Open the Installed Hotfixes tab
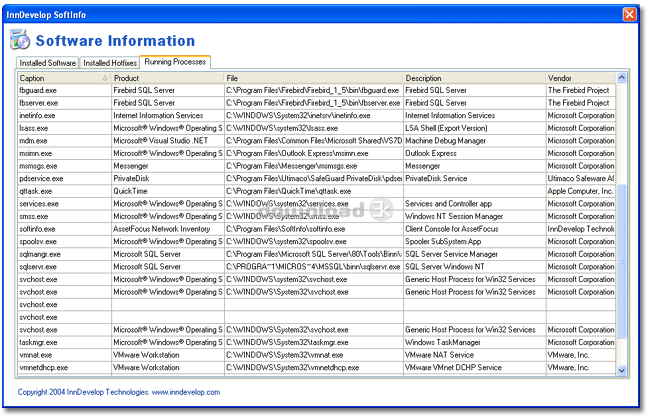The height and width of the screenshot is (419, 652). pyautogui.click(x=110, y=63)
